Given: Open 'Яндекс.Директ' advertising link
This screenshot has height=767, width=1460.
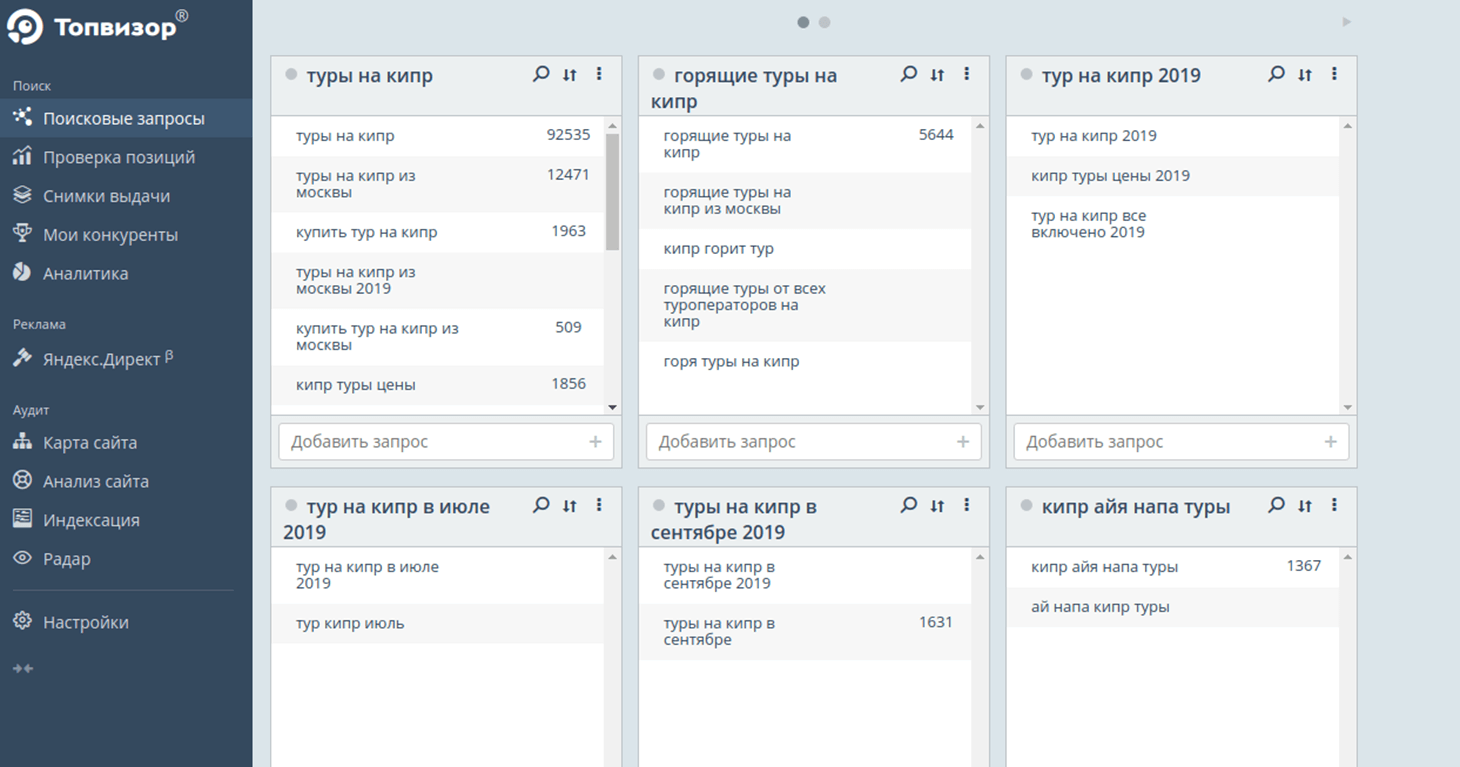Looking at the screenshot, I should (101, 359).
